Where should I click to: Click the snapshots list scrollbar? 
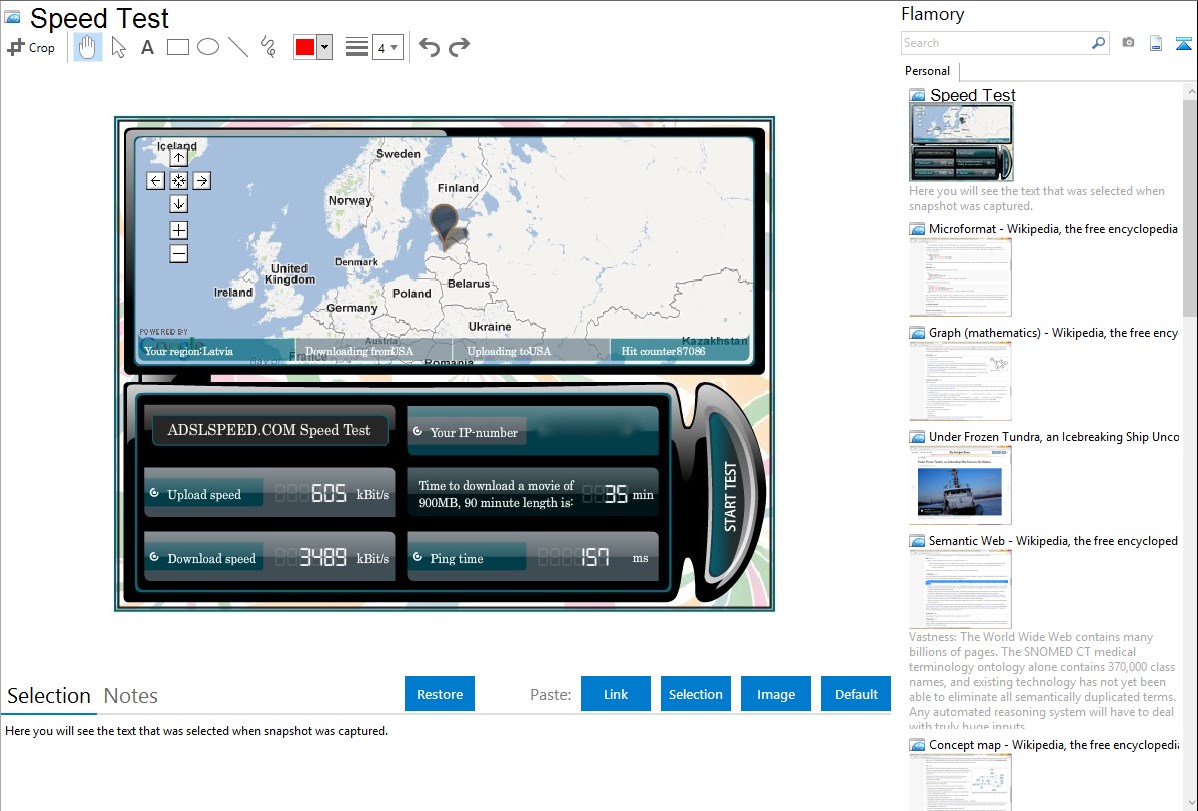click(1190, 206)
